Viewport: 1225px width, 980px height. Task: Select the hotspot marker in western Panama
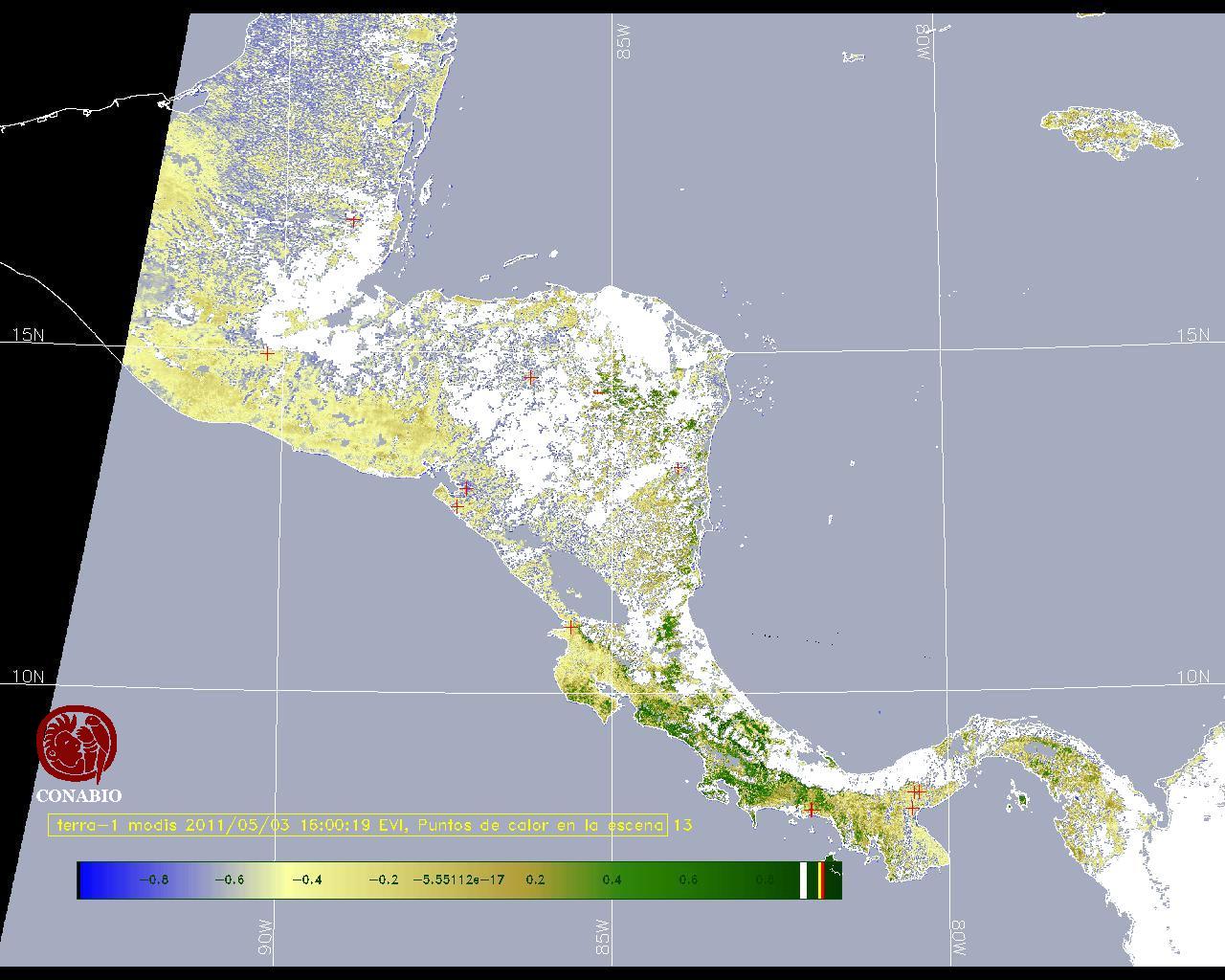point(812,810)
